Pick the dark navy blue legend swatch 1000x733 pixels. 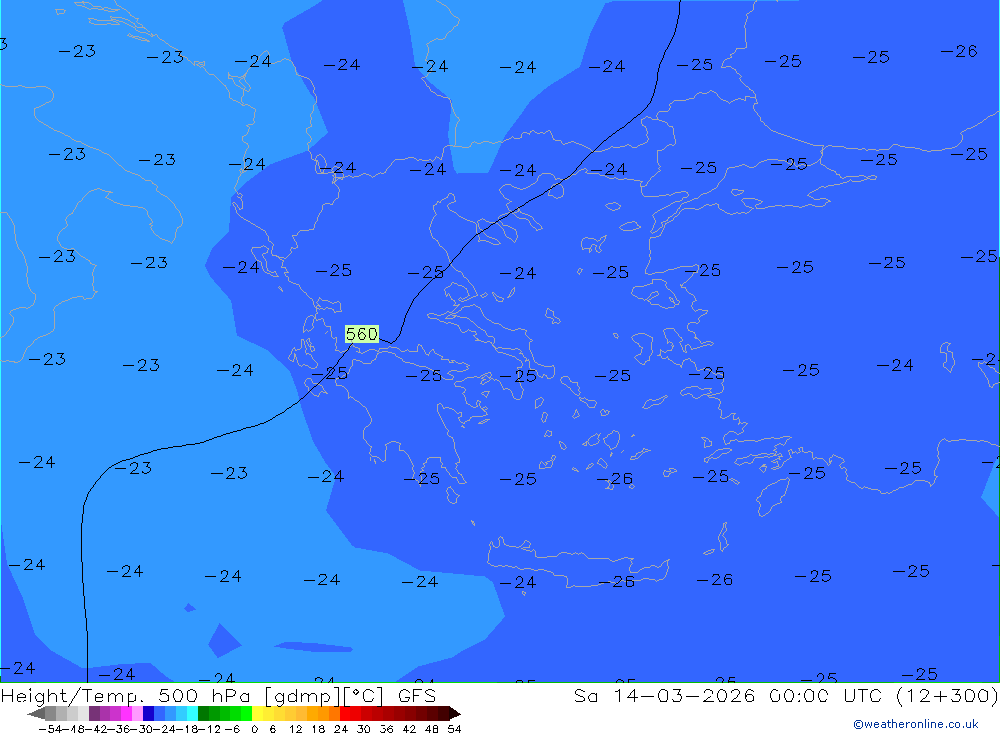click(148, 713)
